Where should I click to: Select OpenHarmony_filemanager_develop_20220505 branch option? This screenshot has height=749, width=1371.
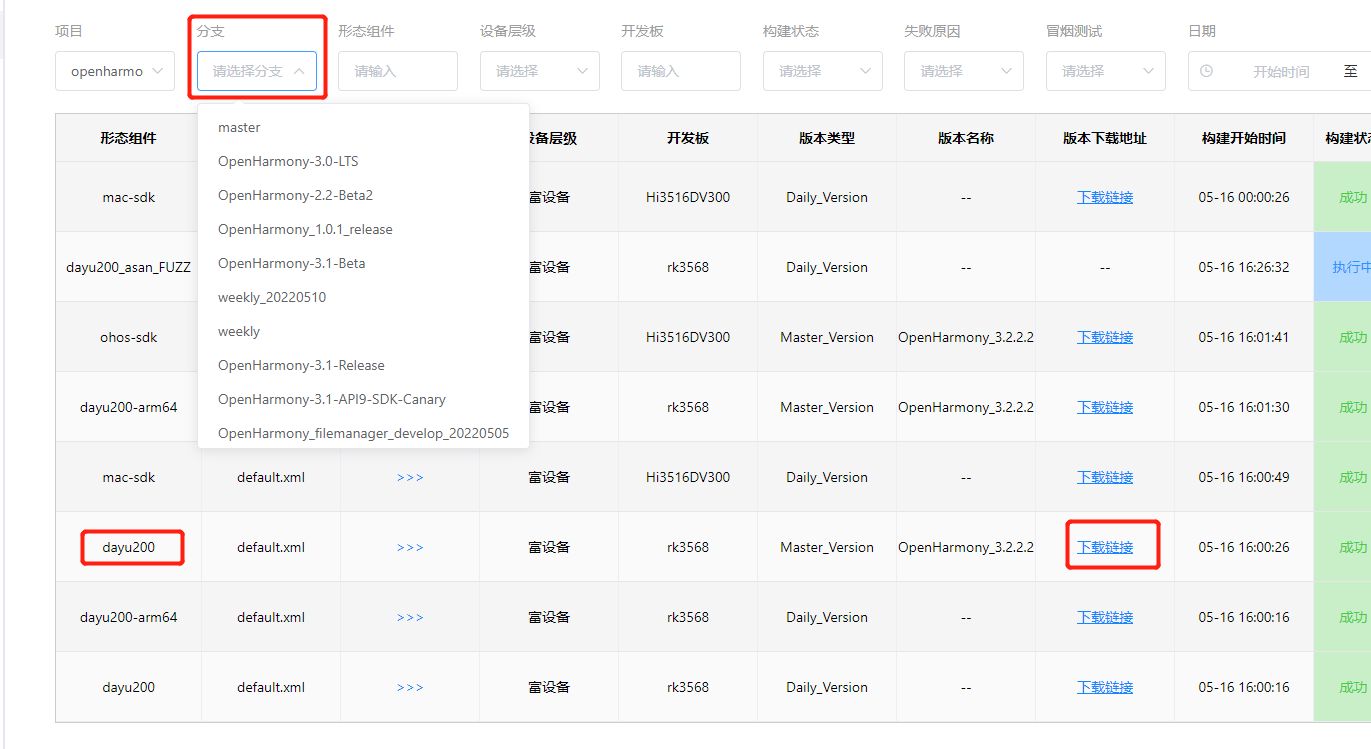tap(364, 433)
